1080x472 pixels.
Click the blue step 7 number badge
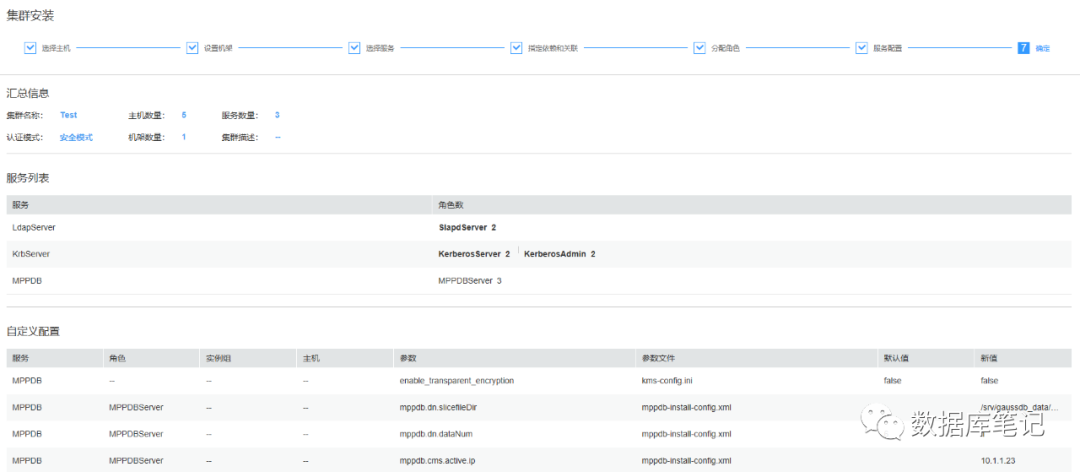1023,48
